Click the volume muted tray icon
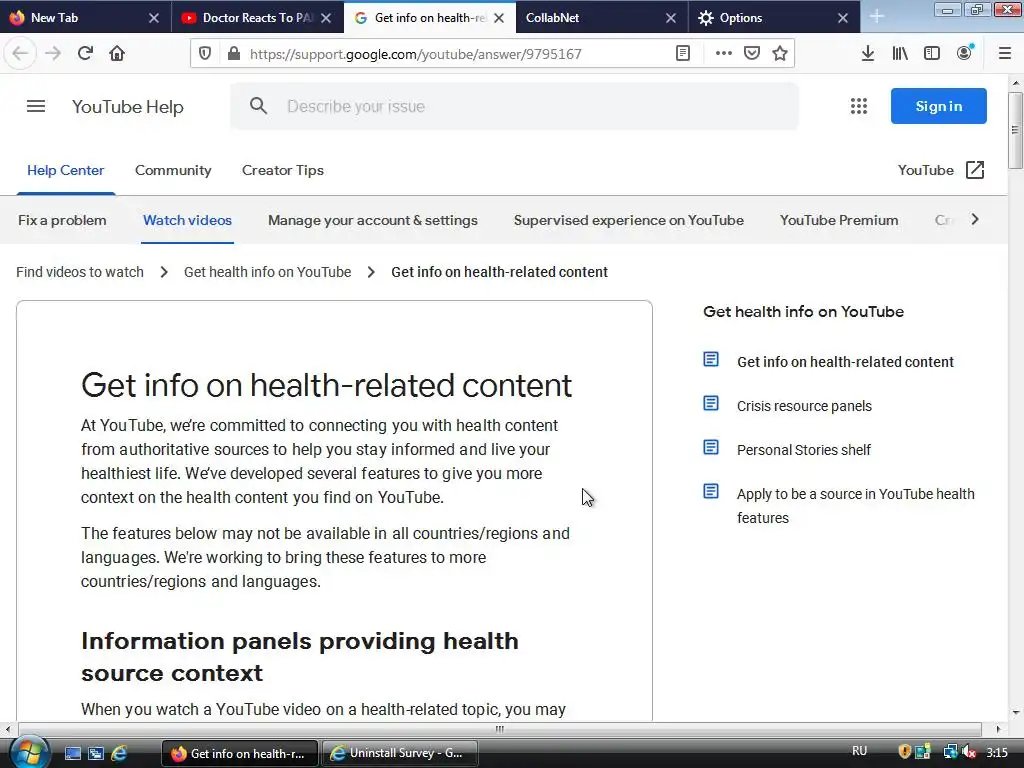Image resolution: width=1024 pixels, height=768 pixels. click(970, 752)
